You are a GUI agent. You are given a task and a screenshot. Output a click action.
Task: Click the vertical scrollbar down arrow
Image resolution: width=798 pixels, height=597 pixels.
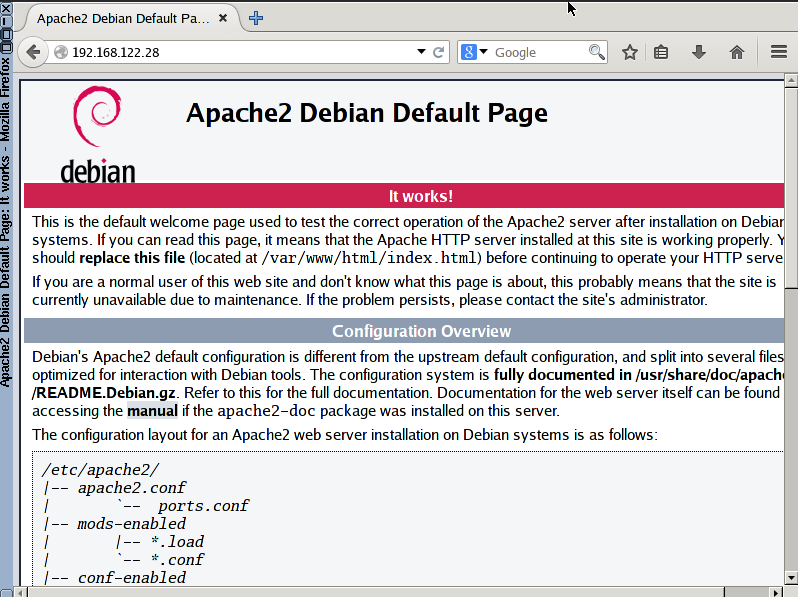[791, 578]
